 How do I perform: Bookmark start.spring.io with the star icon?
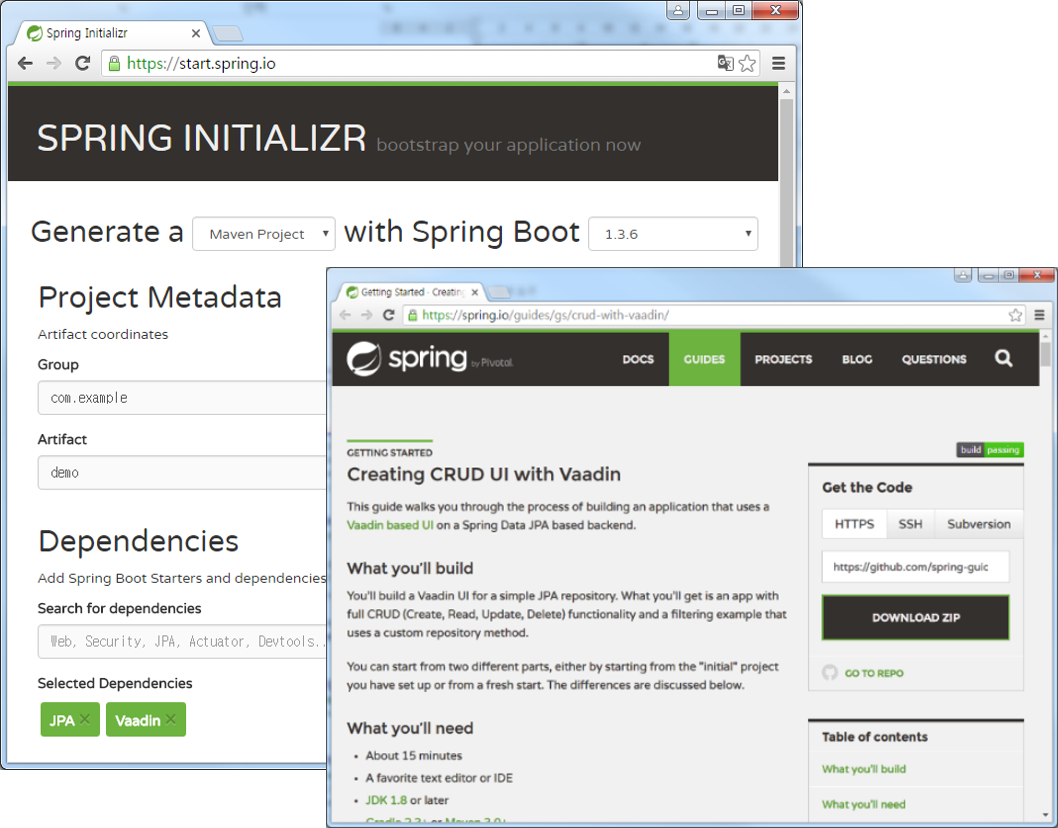(x=747, y=63)
